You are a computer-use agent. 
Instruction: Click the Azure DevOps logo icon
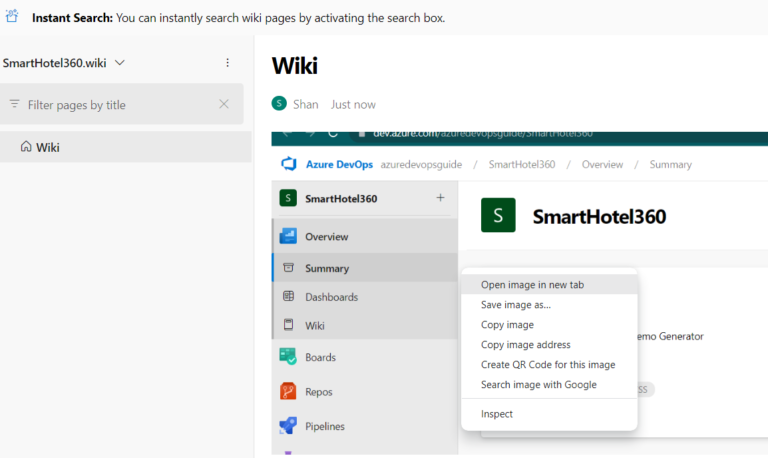(290, 164)
